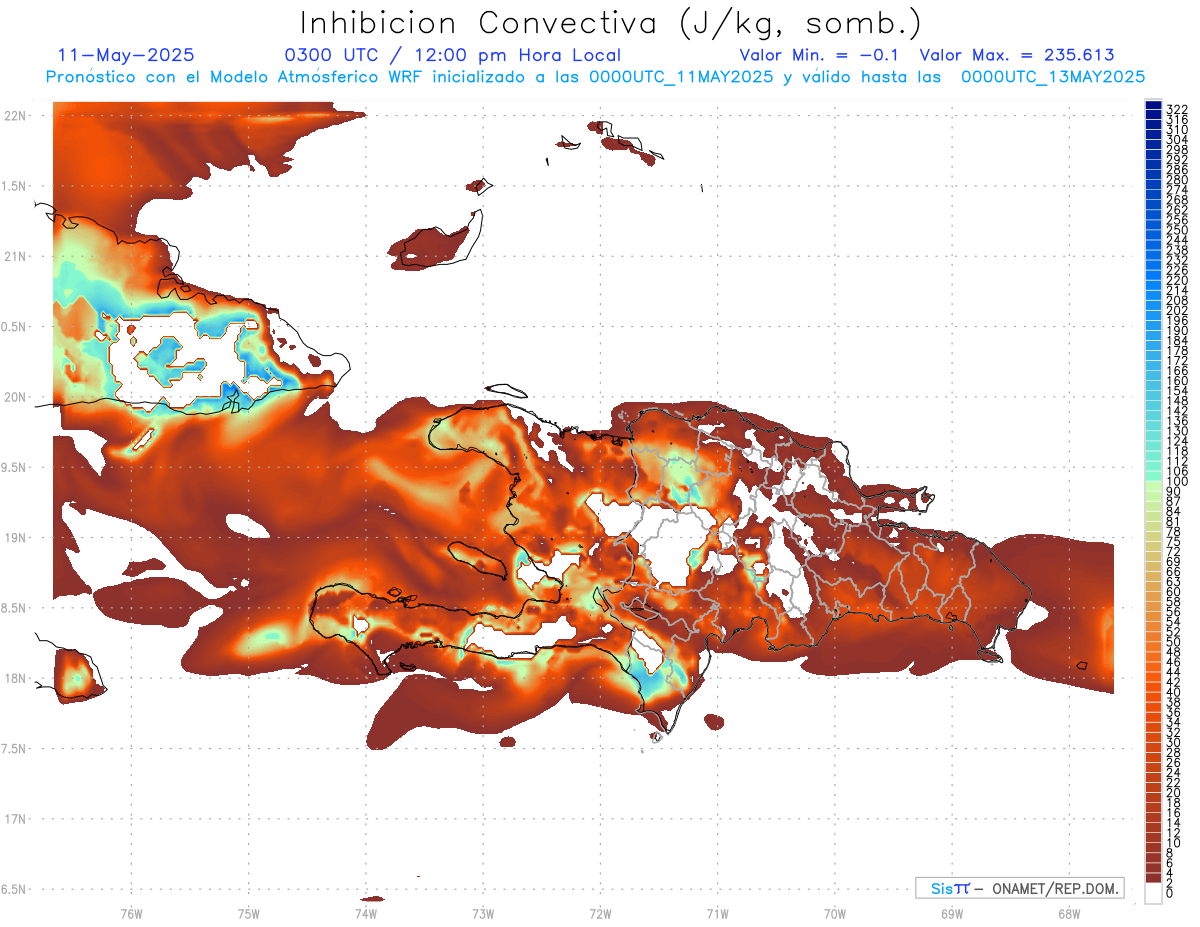Click the colorbar value '100'
This screenshot has width=1200, height=927.
click(x=1176, y=482)
